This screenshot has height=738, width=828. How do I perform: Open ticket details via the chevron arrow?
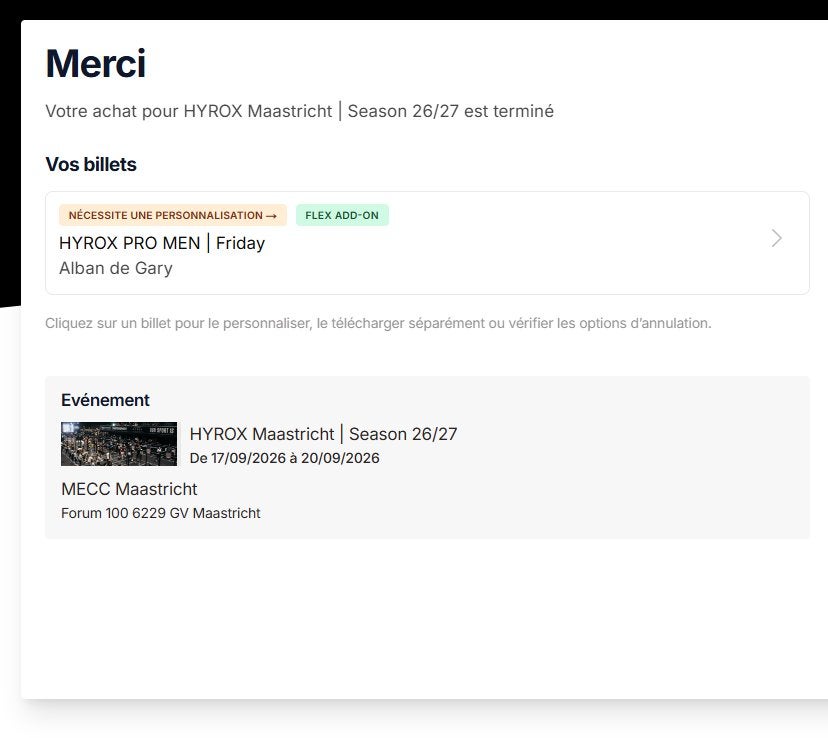pos(776,239)
